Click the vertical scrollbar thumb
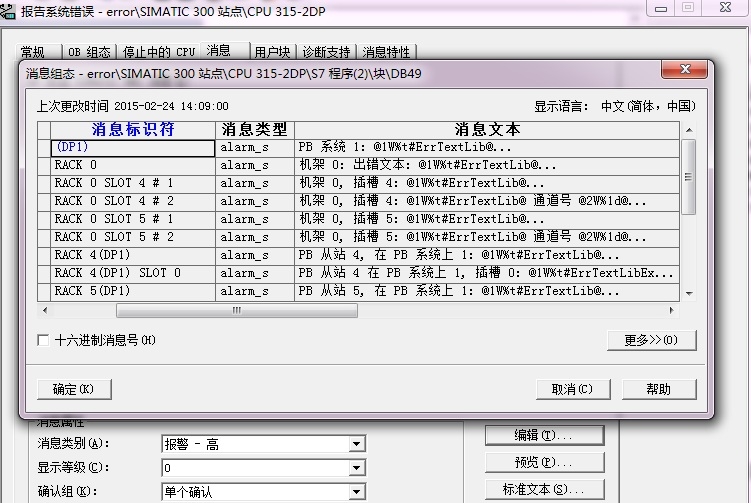The height and width of the screenshot is (503, 751). coord(689,177)
